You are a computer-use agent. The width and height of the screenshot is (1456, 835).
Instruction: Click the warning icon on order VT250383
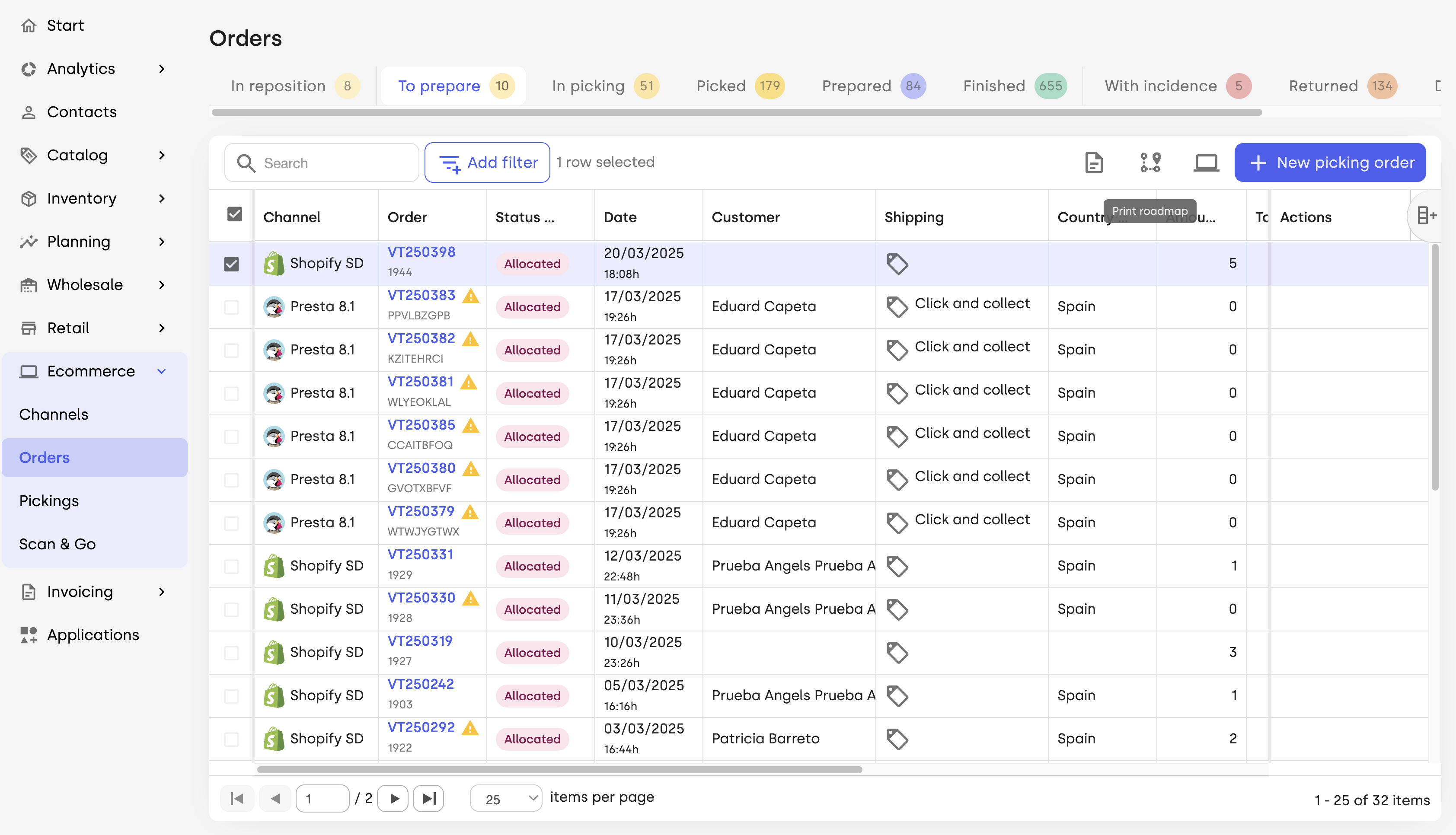[471, 296]
